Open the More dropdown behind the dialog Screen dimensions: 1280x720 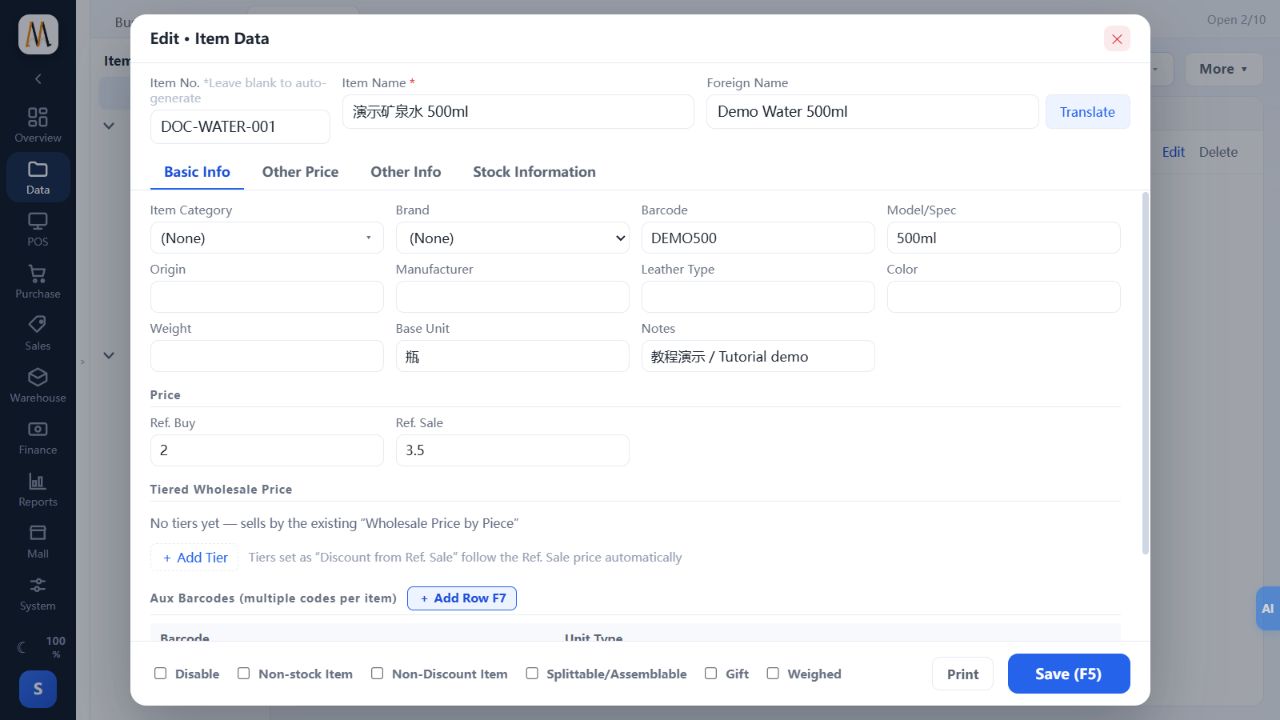pos(1223,69)
